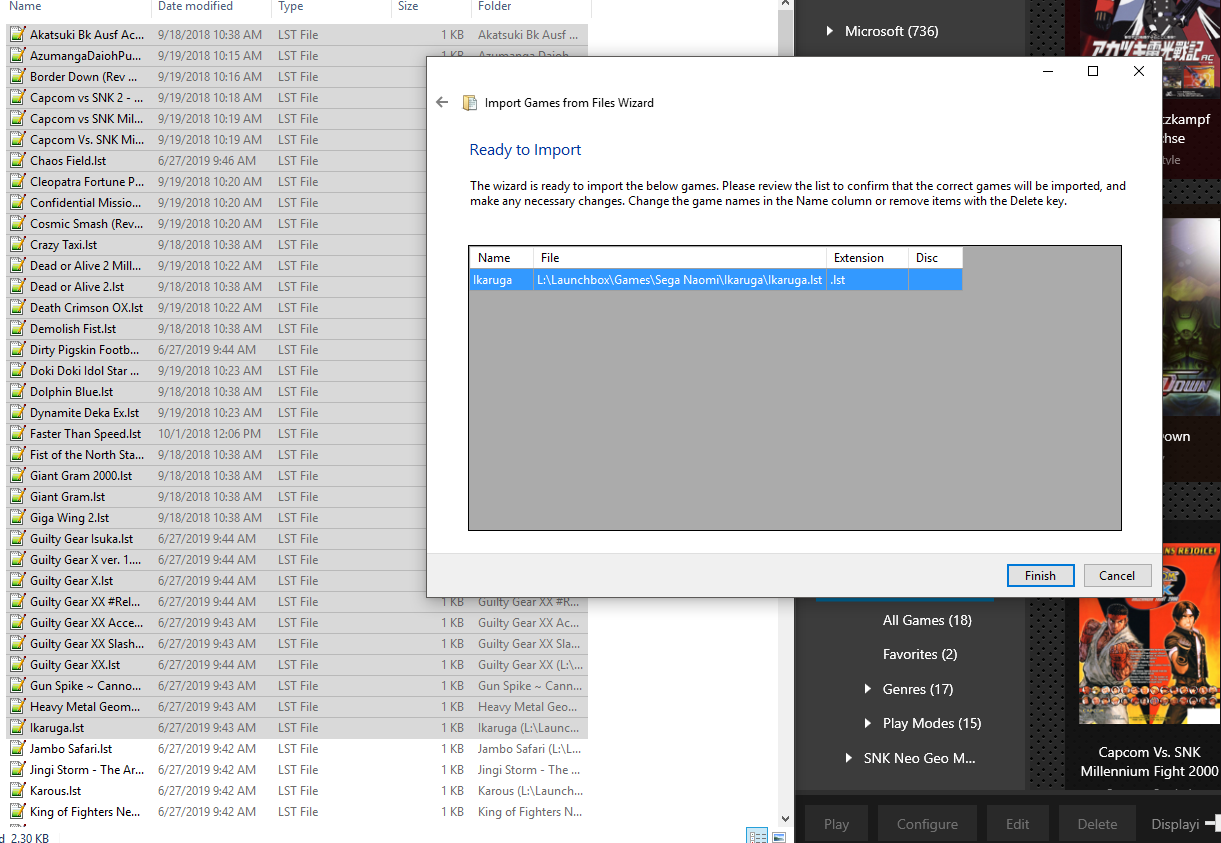Select the Chaos Field.lst file icon

pos(17,160)
